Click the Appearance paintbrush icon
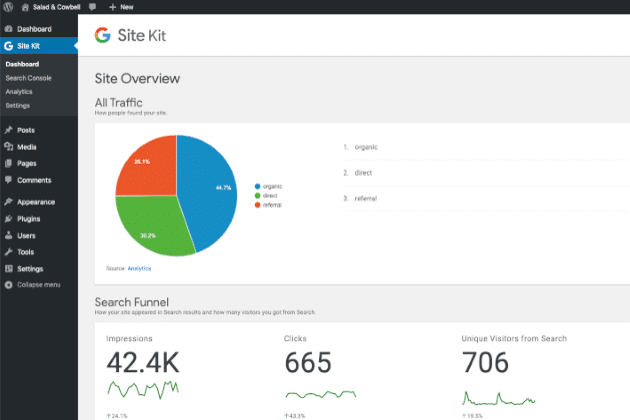The width and height of the screenshot is (630, 420). tap(8, 202)
